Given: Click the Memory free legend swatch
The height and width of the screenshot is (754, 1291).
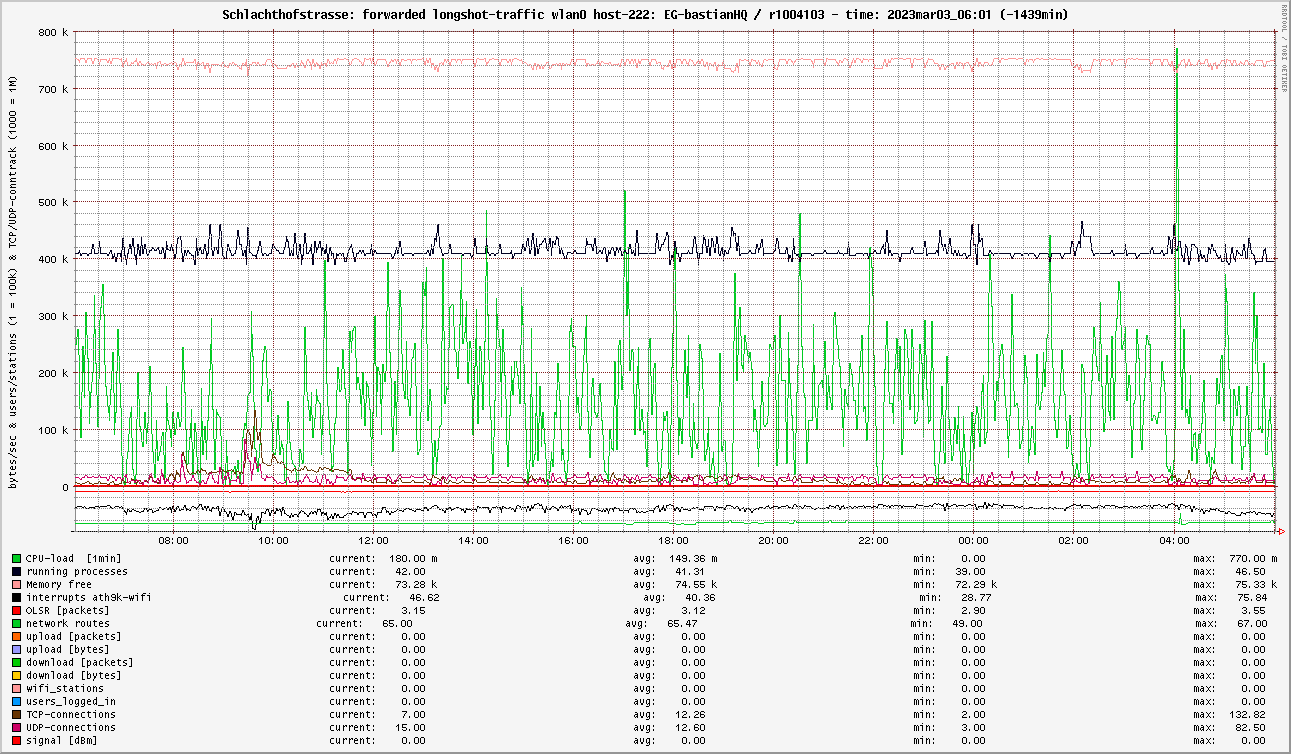Looking at the screenshot, I should pyautogui.click(x=17, y=584).
